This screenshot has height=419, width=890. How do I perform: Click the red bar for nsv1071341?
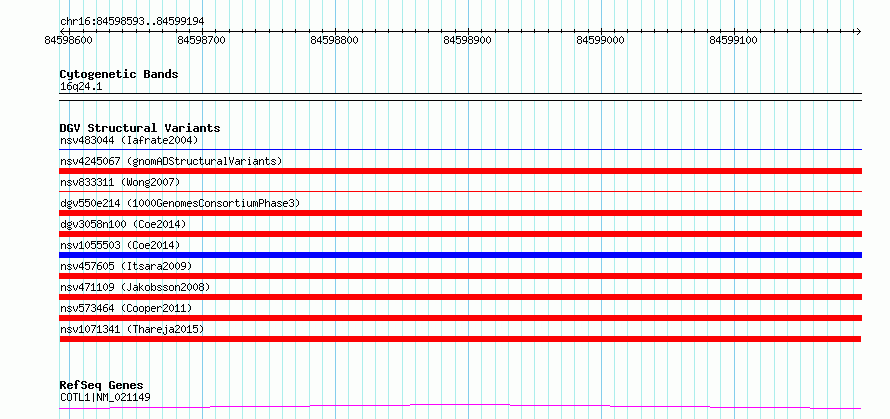tap(460, 339)
